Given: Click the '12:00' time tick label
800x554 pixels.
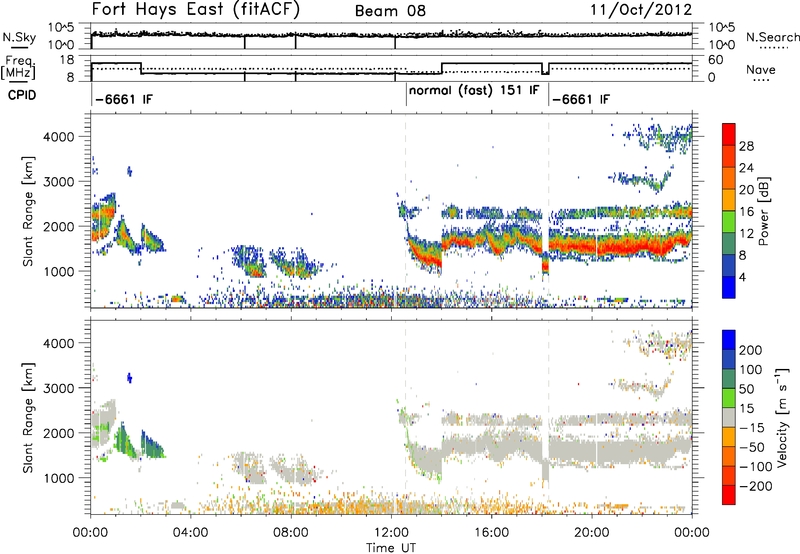Looking at the screenshot, I should point(391,533).
